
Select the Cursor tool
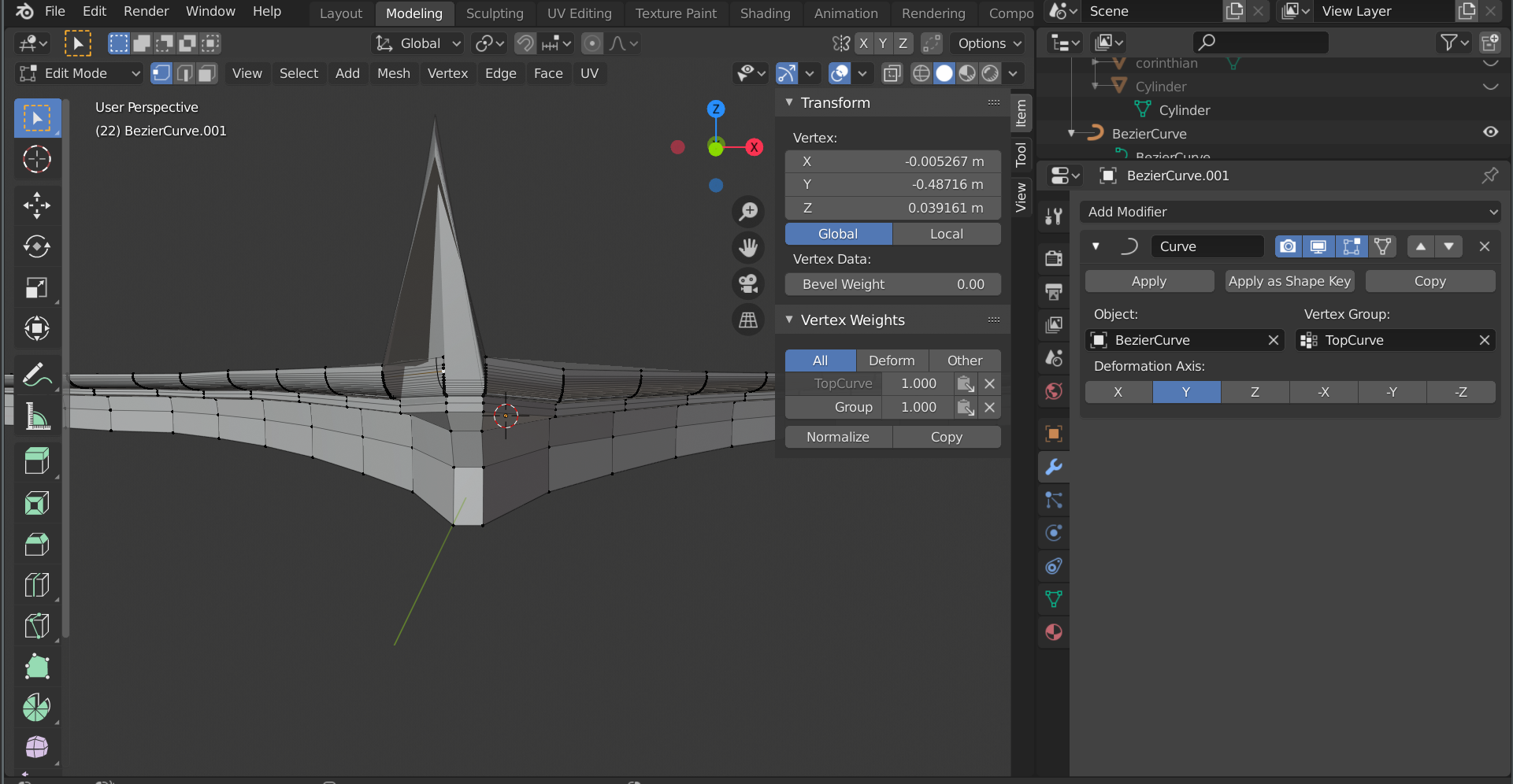(37, 160)
